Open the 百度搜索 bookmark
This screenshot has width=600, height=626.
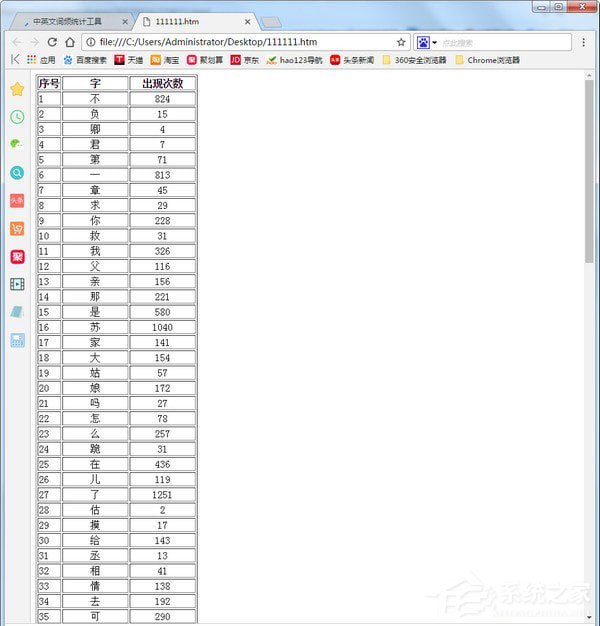coord(84,60)
